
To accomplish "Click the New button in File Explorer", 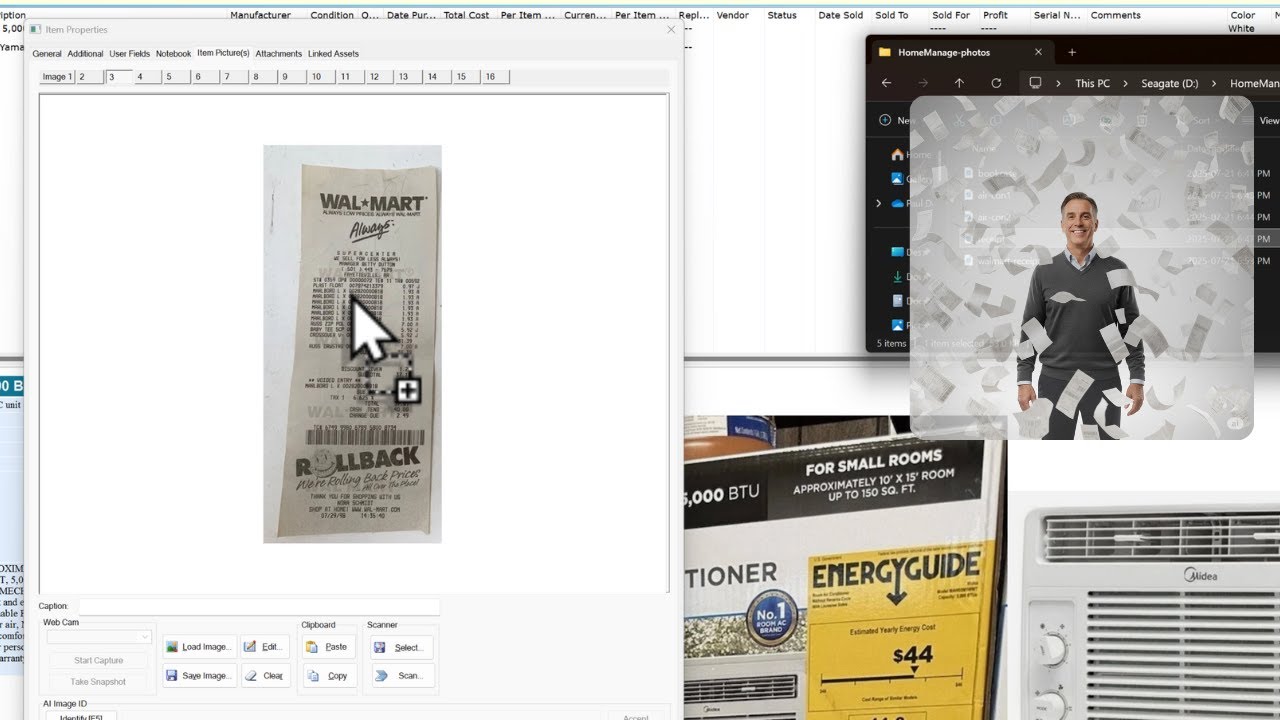I will pyautogui.click(x=896, y=120).
